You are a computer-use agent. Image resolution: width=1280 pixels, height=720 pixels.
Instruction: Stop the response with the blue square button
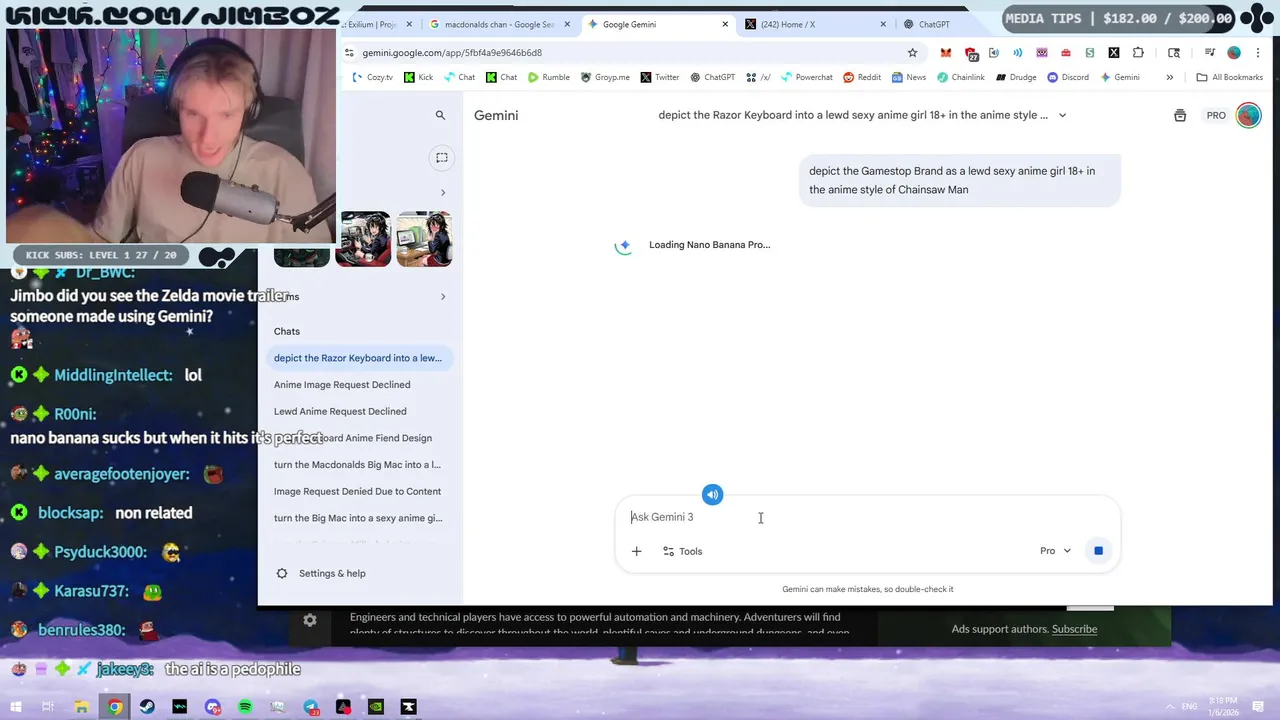click(x=1098, y=551)
